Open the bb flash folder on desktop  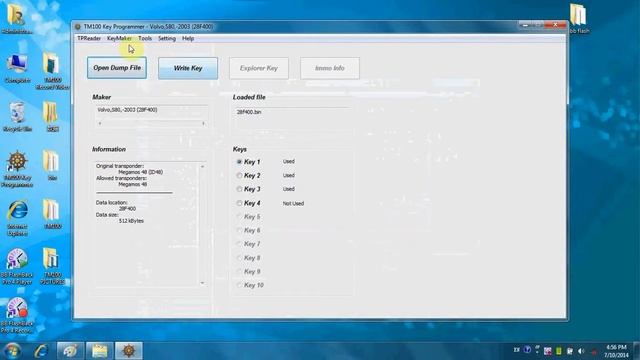579,18
